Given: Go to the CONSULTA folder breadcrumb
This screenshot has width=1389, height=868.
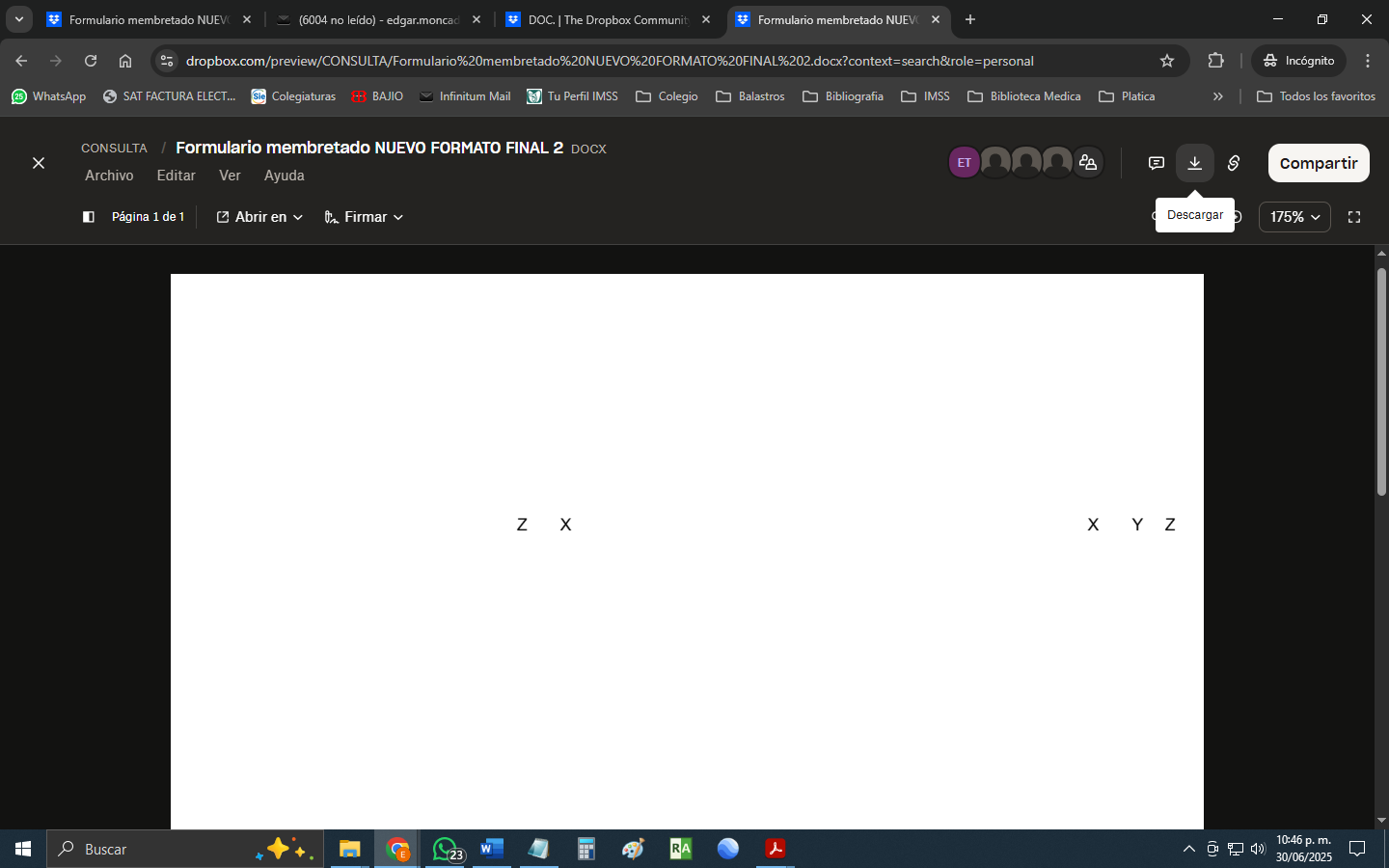Looking at the screenshot, I should tap(114, 149).
